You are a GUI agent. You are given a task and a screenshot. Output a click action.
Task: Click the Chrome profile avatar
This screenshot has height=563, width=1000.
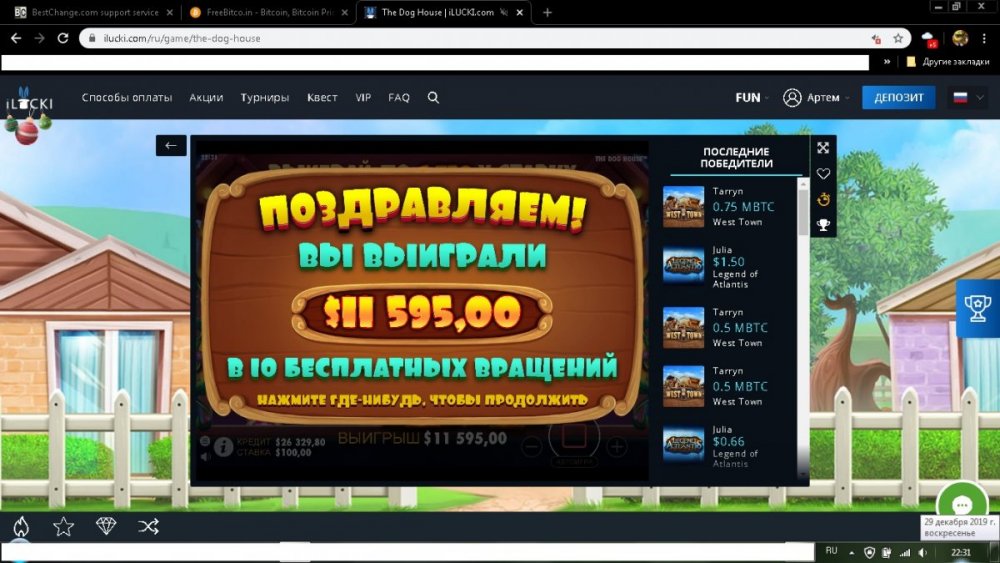960,38
